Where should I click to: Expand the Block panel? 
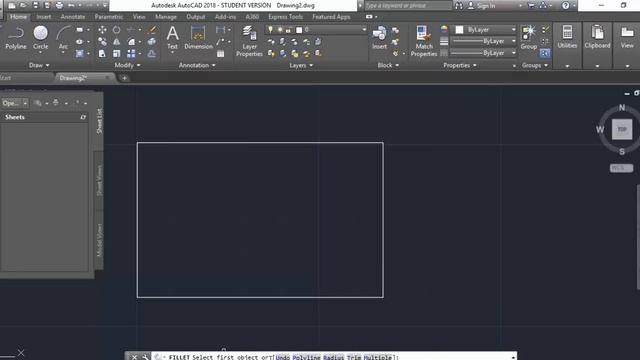pos(388,65)
